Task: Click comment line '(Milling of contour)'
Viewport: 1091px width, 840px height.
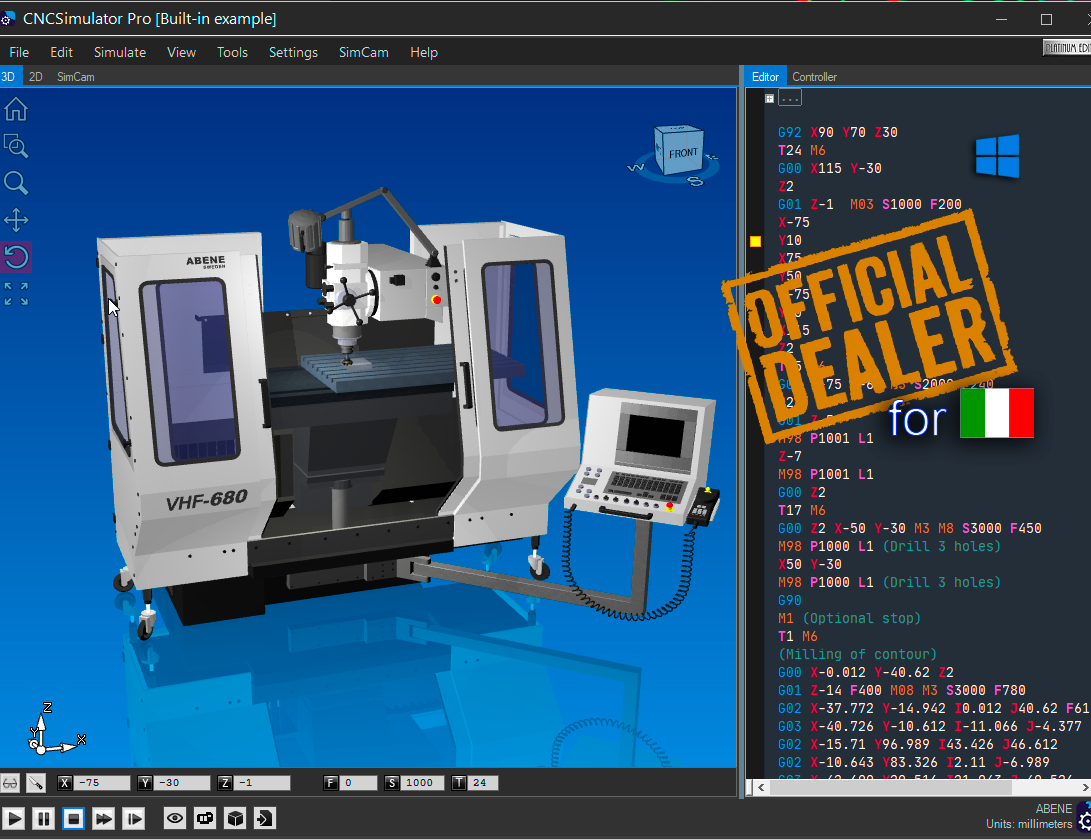Action: 857,654
